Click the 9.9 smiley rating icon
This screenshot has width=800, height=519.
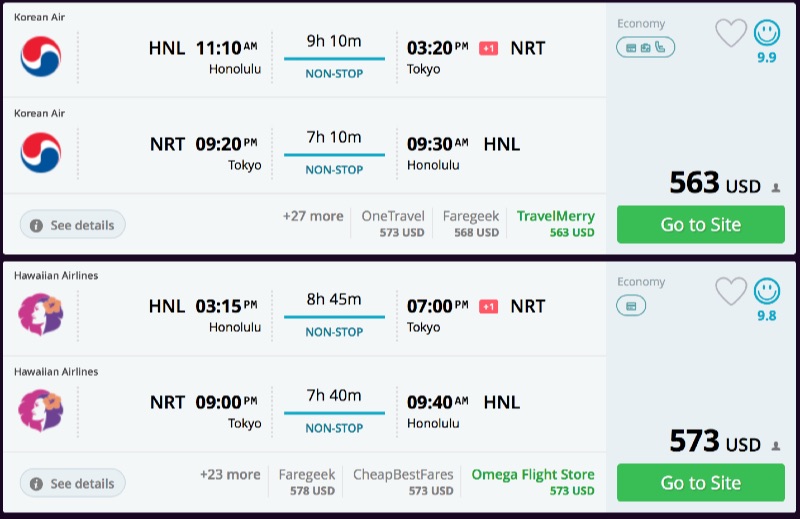[767, 33]
